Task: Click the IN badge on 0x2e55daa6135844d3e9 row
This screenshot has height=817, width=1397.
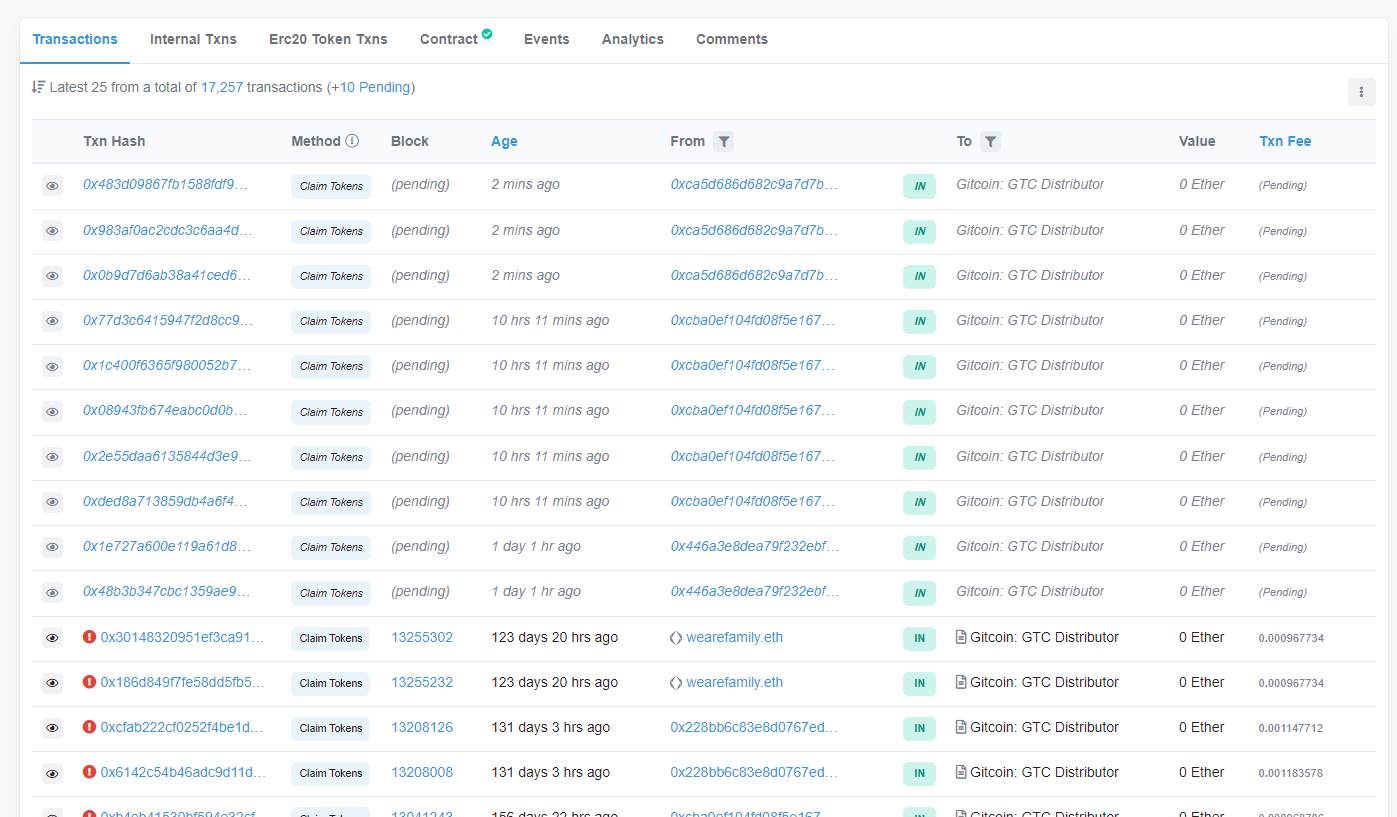Action: [x=919, y=457]
